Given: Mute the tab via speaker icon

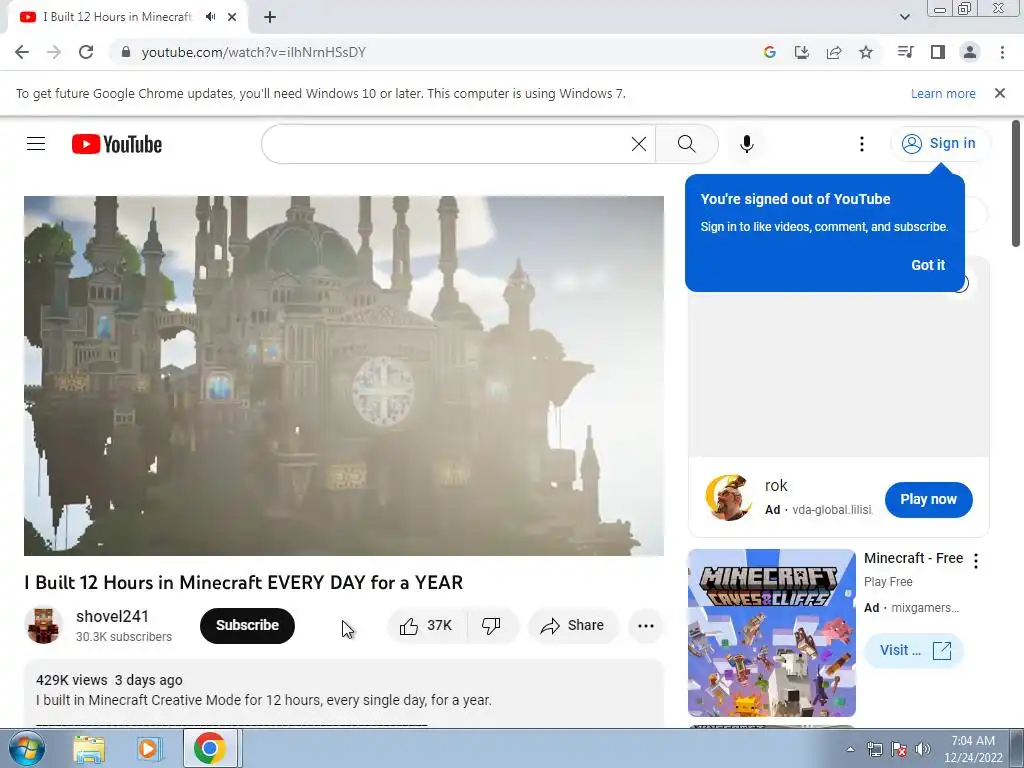Looking at the screenshot, I should (210, 17).
